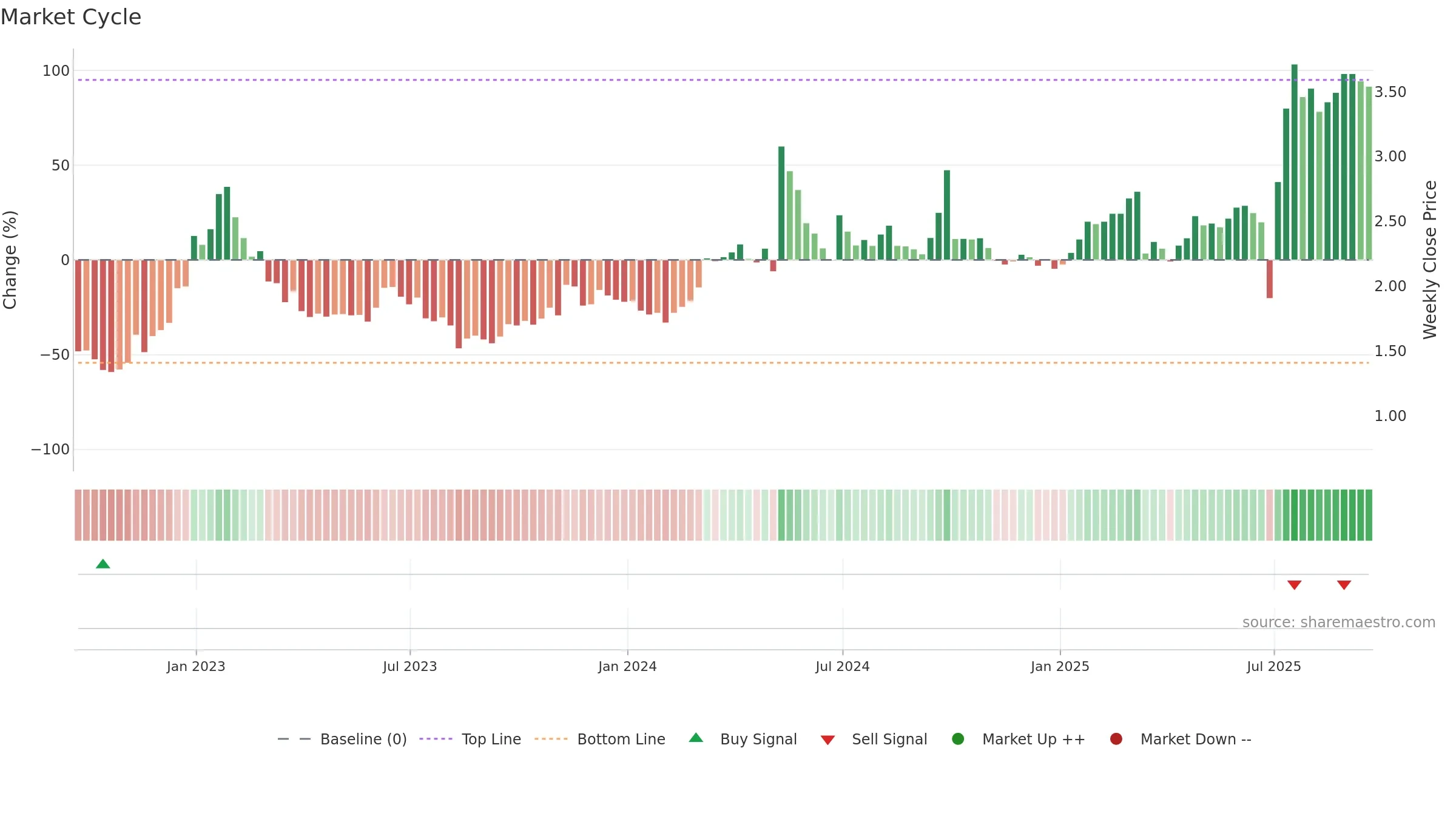Click the Jan 2025 axis label
This screenshot has width=1456, height=819.
pyautogui.click(x=1060, y=666)
